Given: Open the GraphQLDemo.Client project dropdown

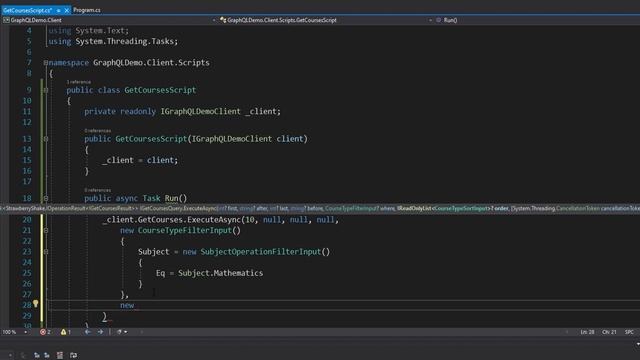Looking at the screenshot, I should tap(109, 20).
